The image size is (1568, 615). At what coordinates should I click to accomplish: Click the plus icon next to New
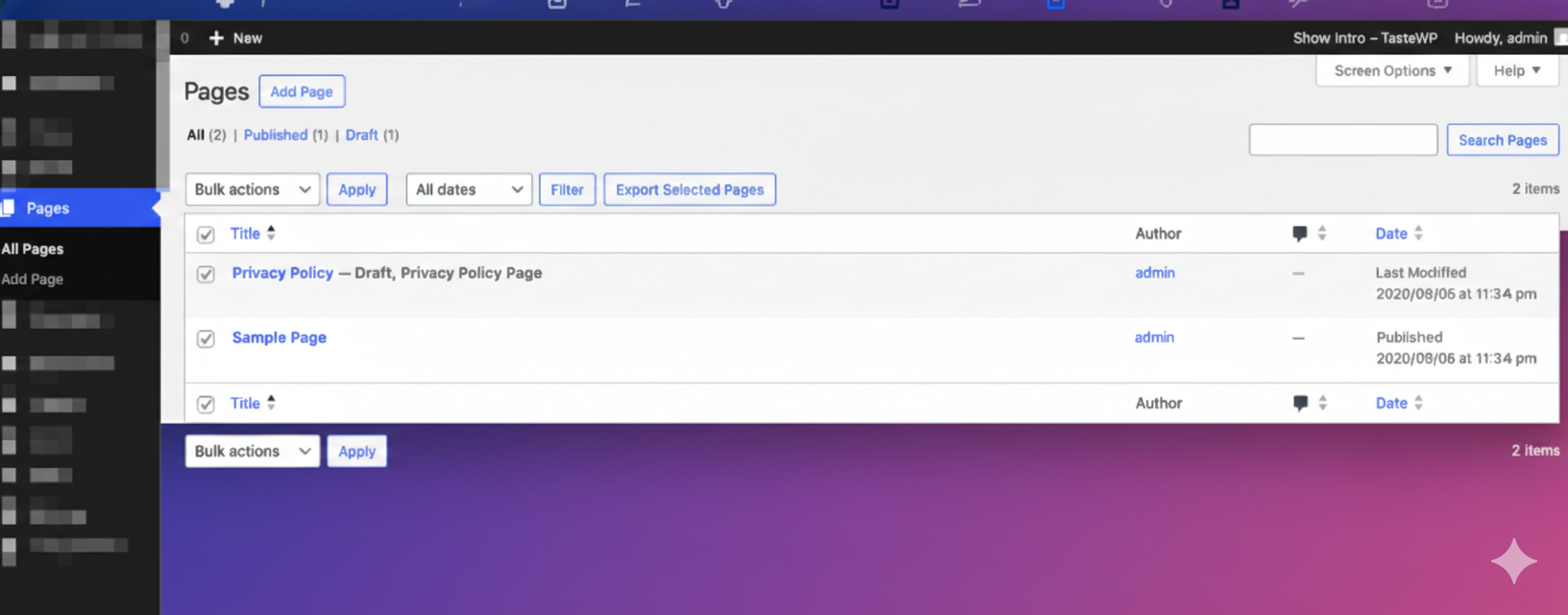click(x=216, y=38)
